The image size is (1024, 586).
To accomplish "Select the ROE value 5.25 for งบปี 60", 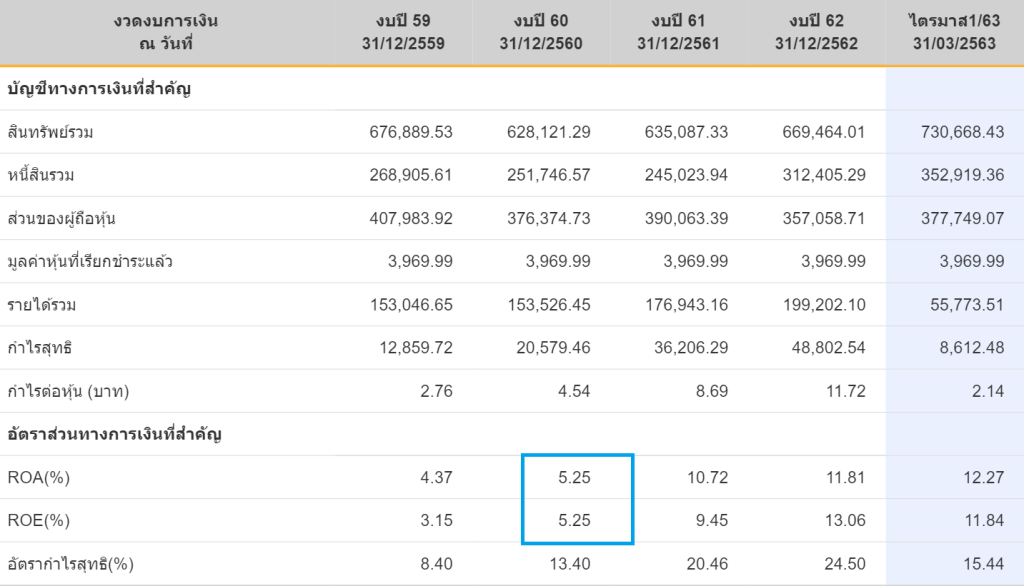I will pos(574,520).
